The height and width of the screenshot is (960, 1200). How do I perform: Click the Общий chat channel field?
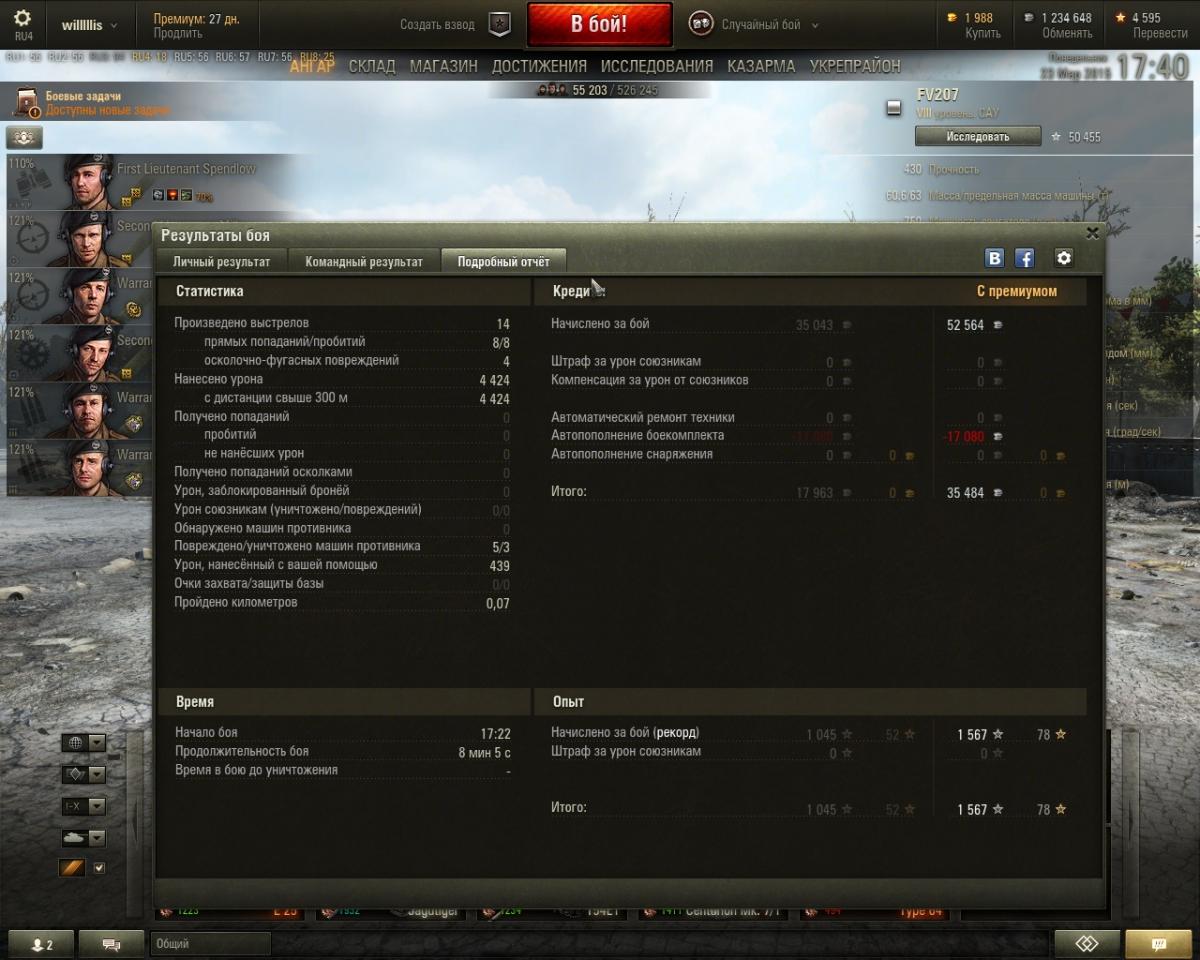click(x=210, y=944)
